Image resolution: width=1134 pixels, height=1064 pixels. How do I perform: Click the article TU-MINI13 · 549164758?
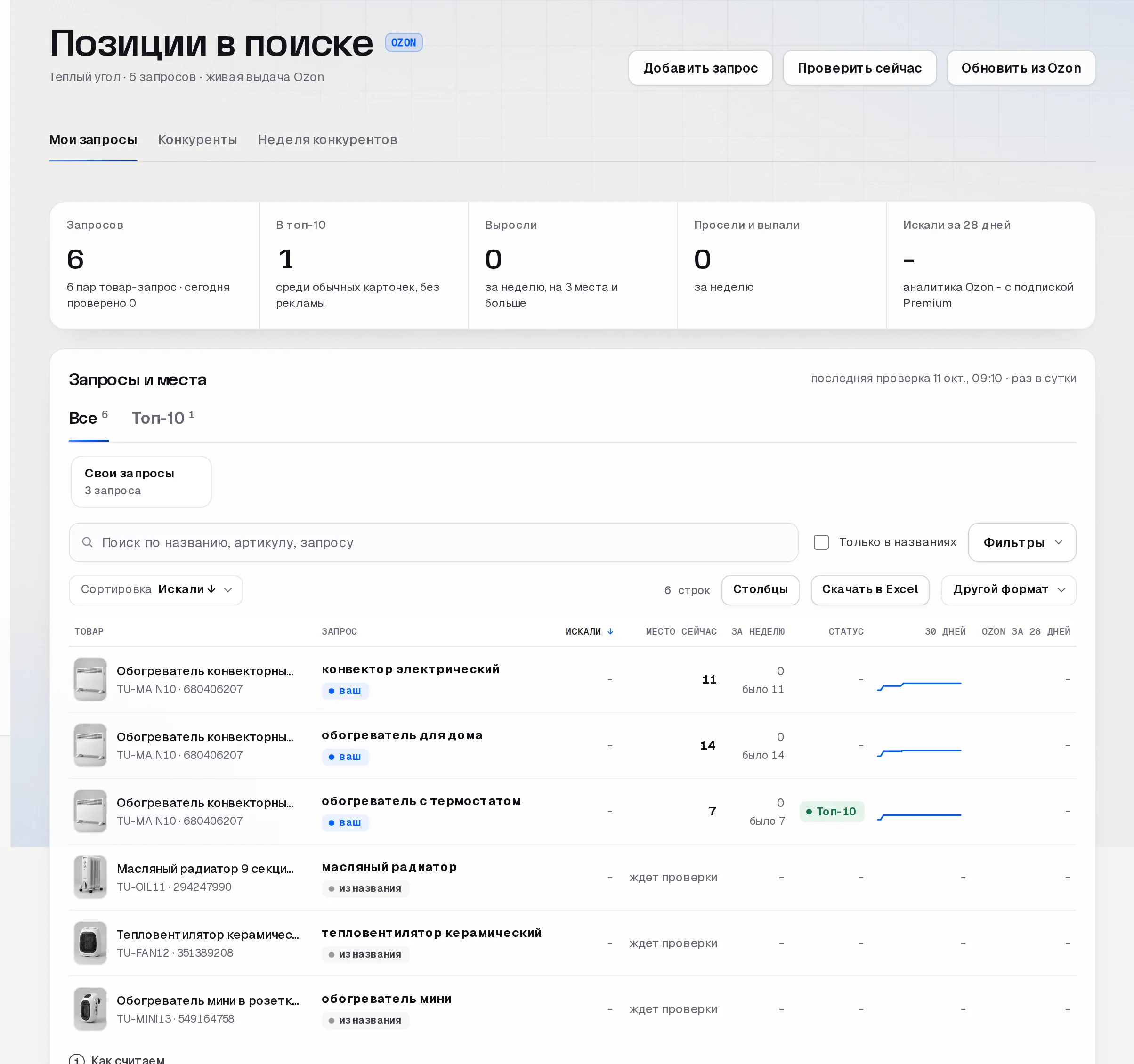(x=175, y=1019)
